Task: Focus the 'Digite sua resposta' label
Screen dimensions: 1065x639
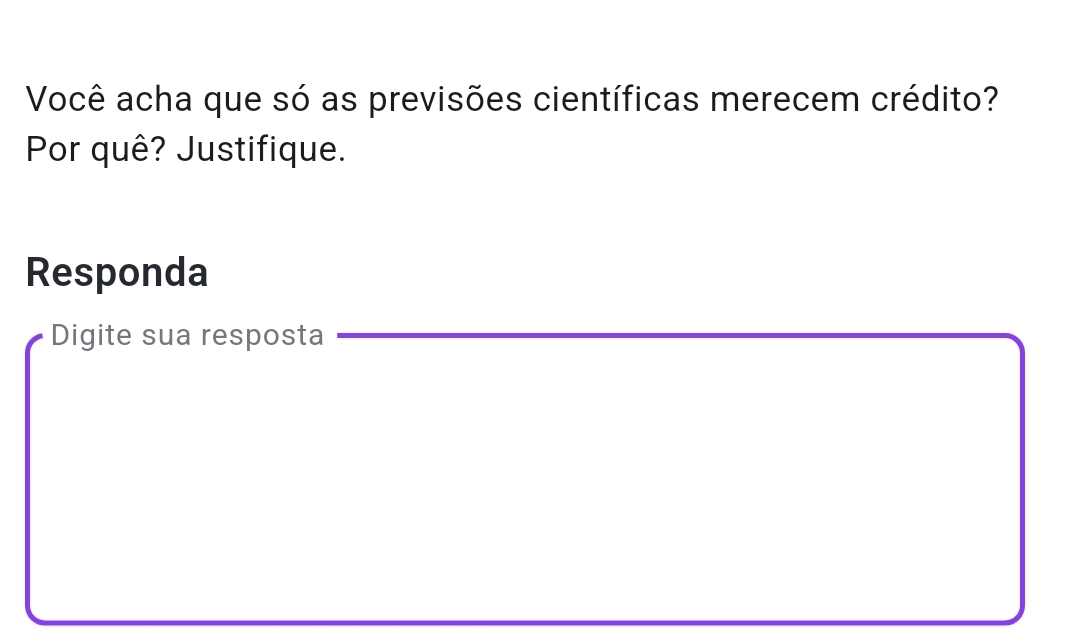Action: 187,336
